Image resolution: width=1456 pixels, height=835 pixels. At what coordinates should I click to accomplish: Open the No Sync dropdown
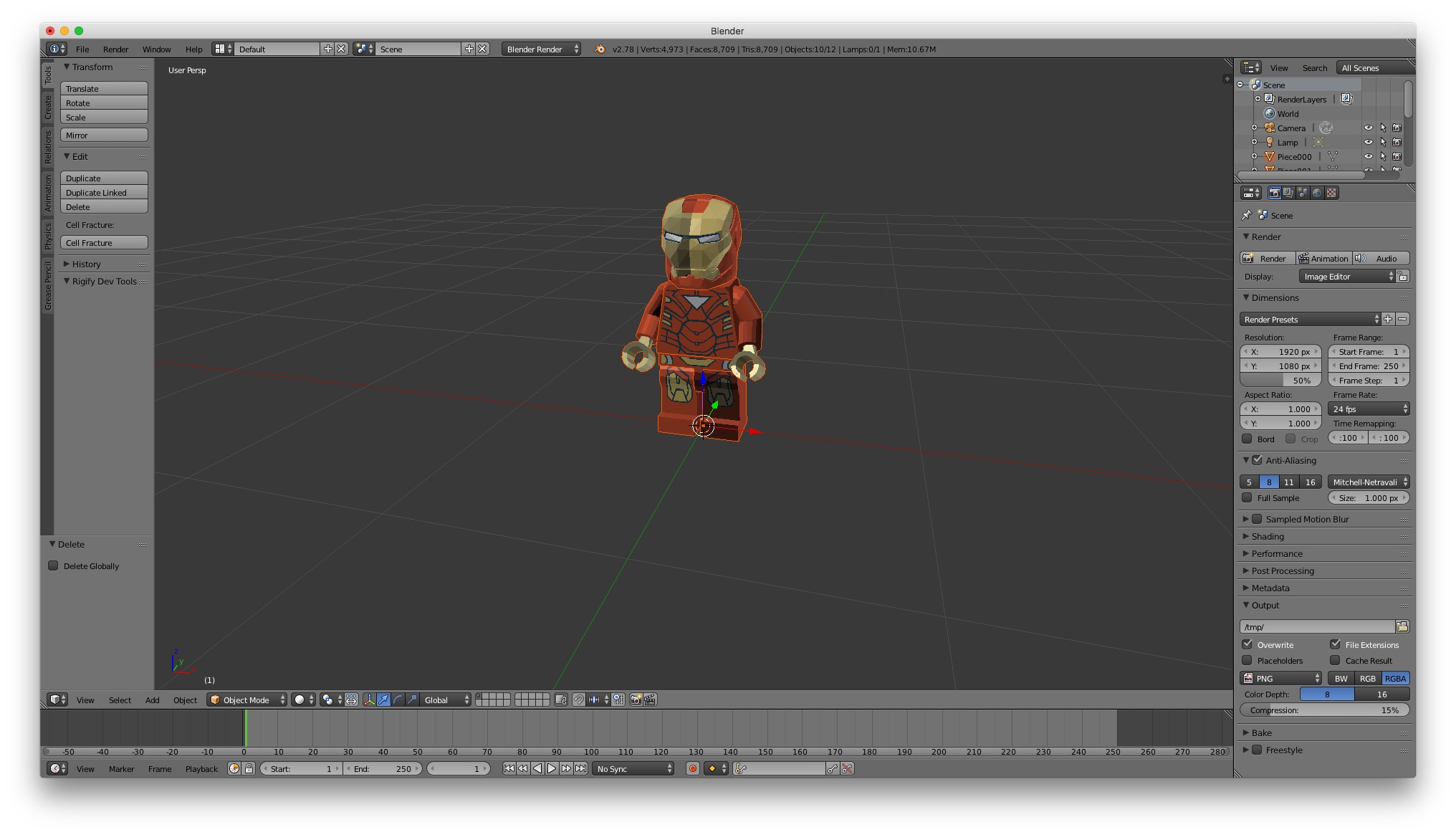point(633,769)
